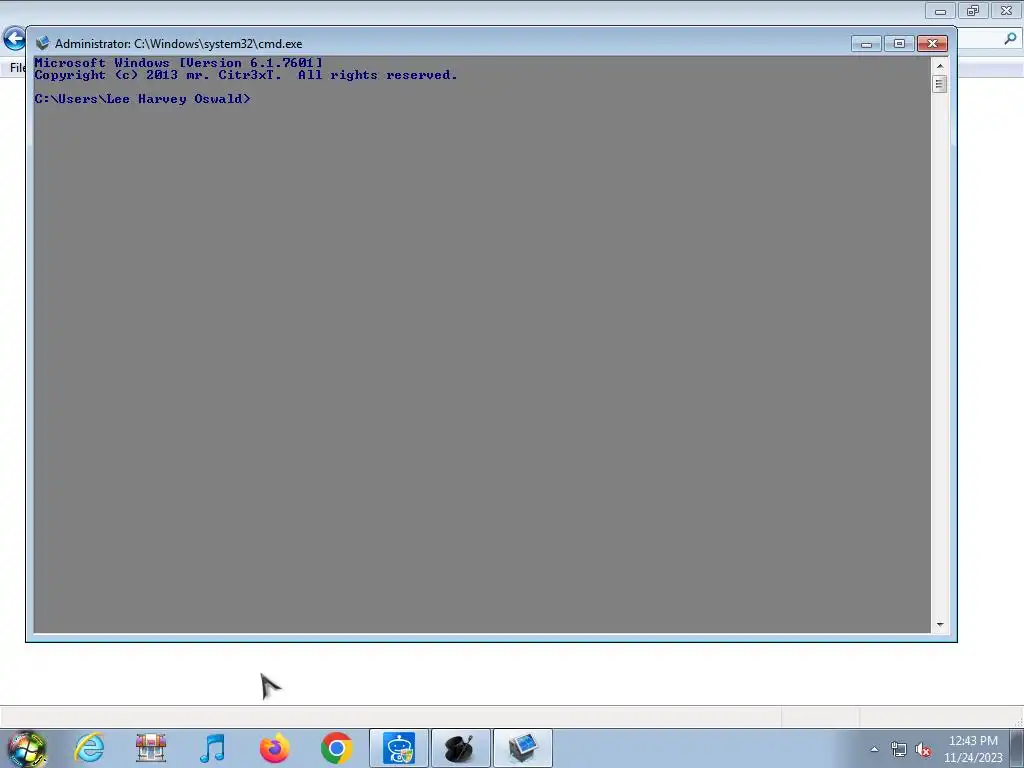The height and width of the screenshot is (768, 1024).
Task: Open the storefront icon in taskbar
Action: tap(151, 748)
